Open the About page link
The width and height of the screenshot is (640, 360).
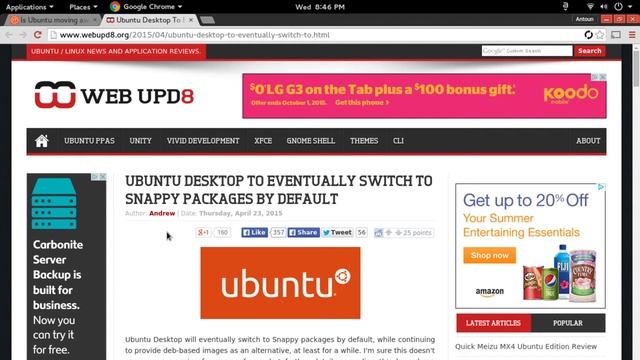click(588, 141)
